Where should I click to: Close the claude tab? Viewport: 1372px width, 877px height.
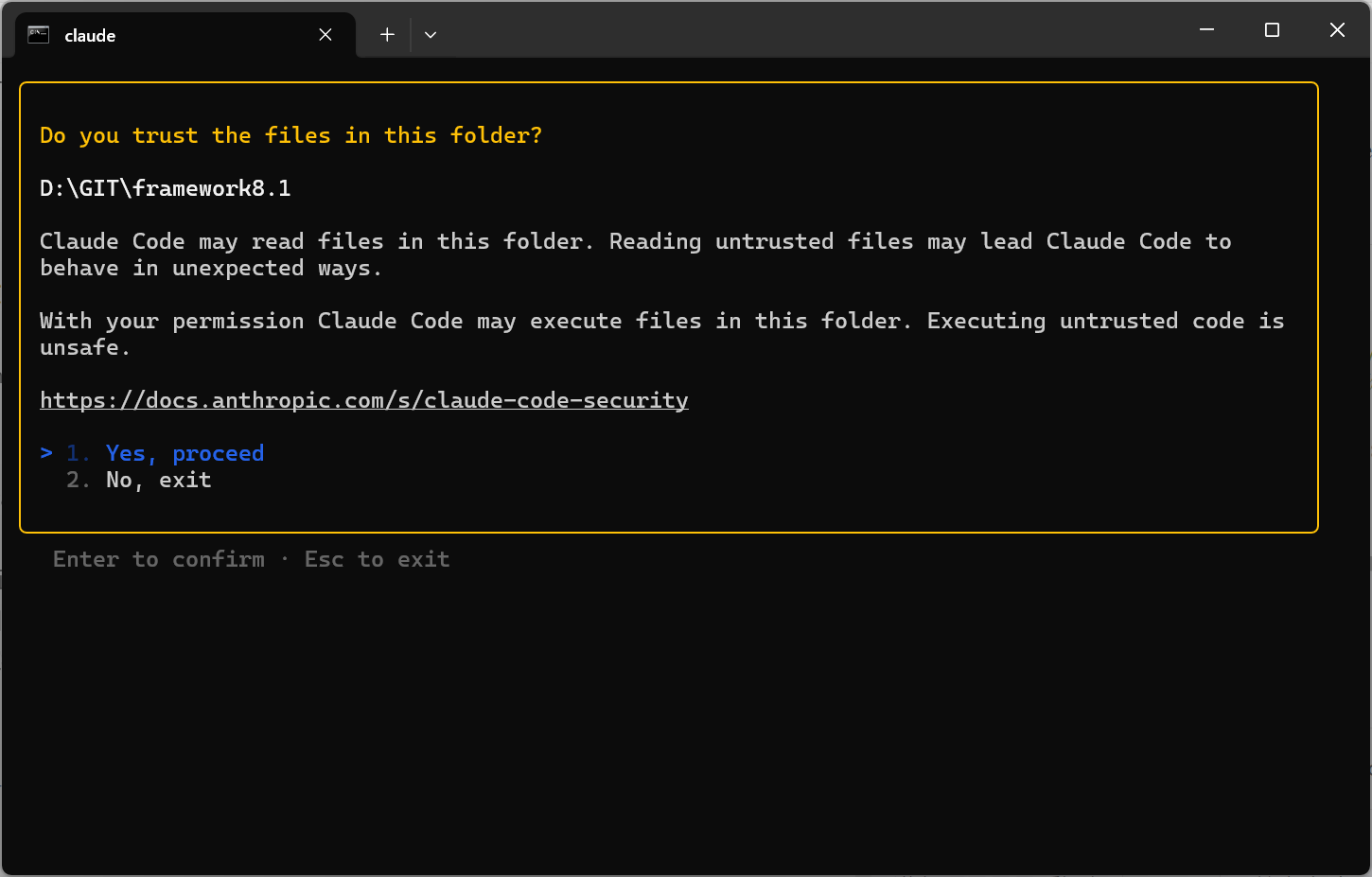[x=325, y=35]
